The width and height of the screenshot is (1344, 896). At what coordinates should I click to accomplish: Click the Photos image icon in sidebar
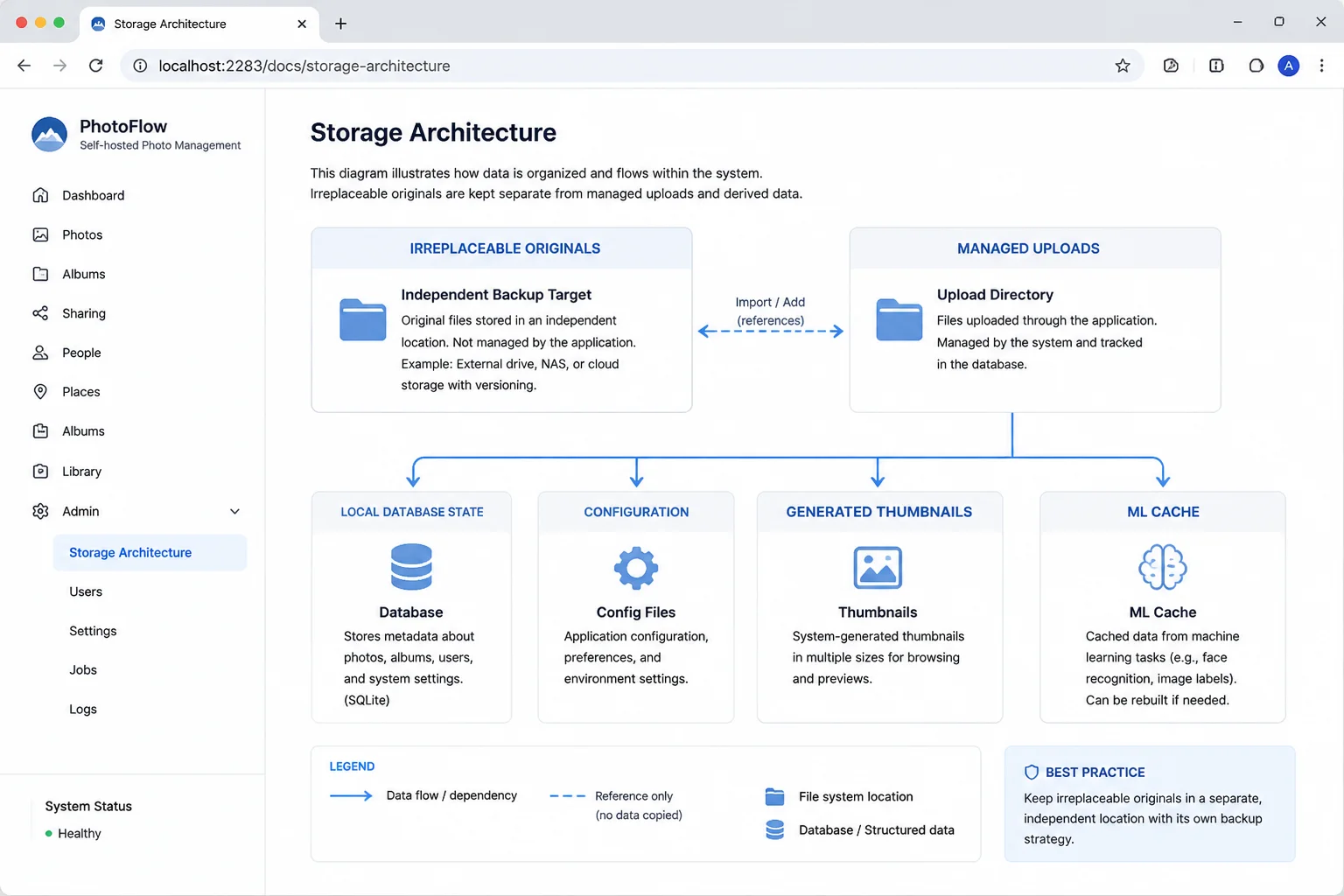pyautogui.click(x=40, y=234)
